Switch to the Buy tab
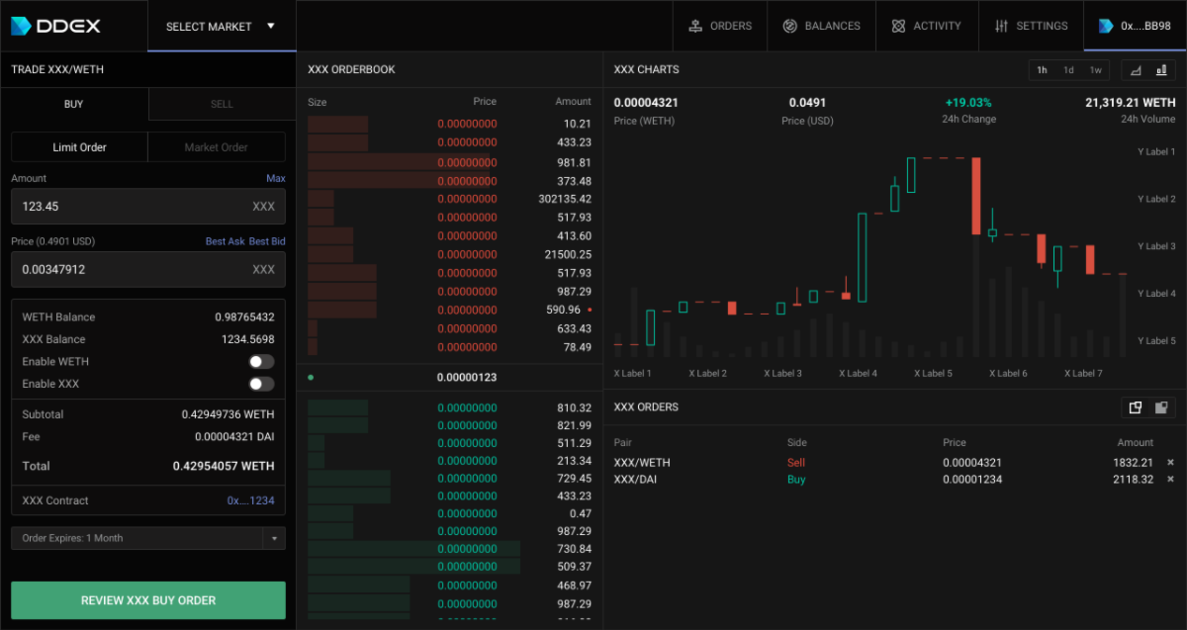This screenshot has height=630, width=1187. (74, 104)
